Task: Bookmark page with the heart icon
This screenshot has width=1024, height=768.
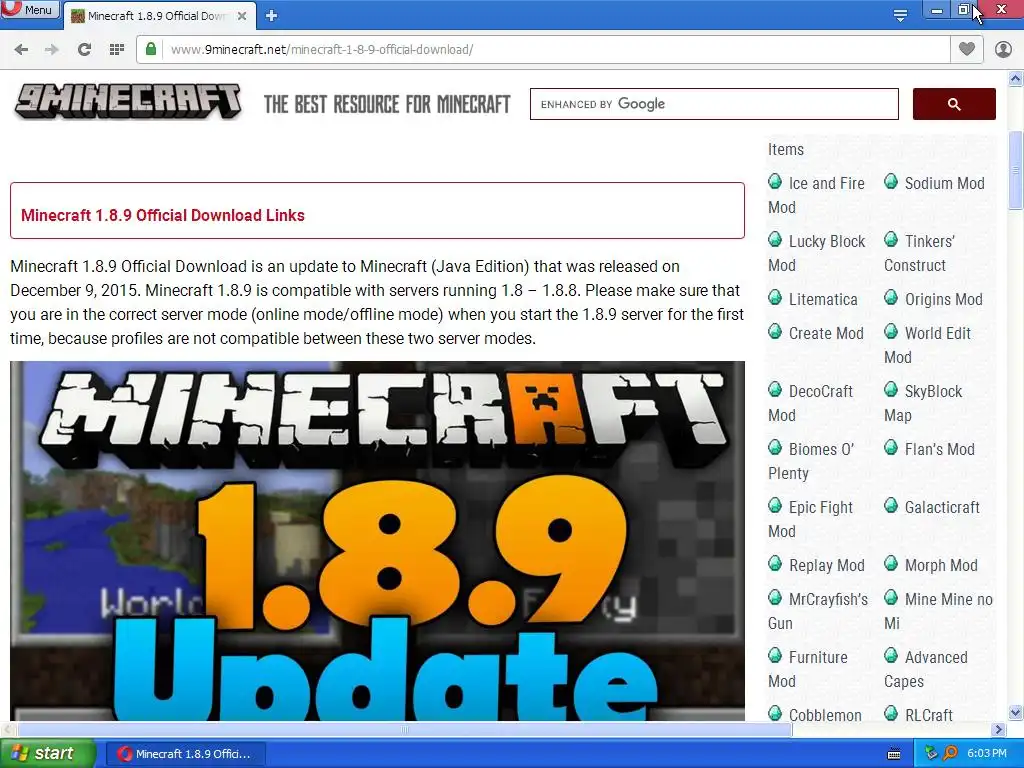Action: [x=967, y=49]
